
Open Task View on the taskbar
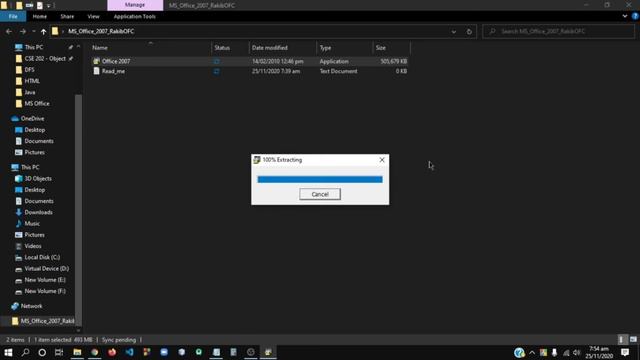59,352
